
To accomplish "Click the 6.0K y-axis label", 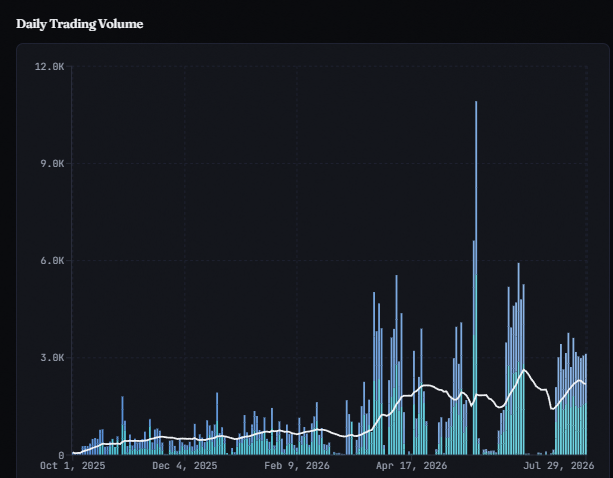I will pyautogui.click(x=52, y=261).
